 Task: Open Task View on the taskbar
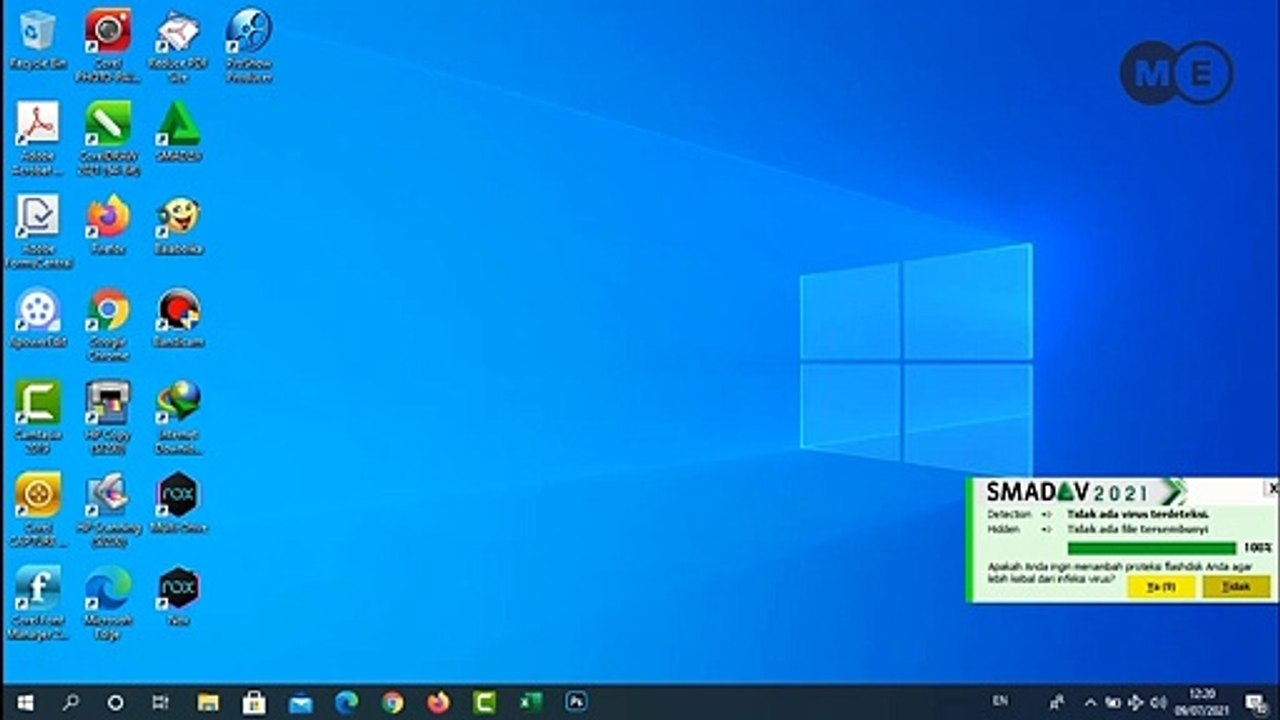pyautogui.click(x=160, y=702)
